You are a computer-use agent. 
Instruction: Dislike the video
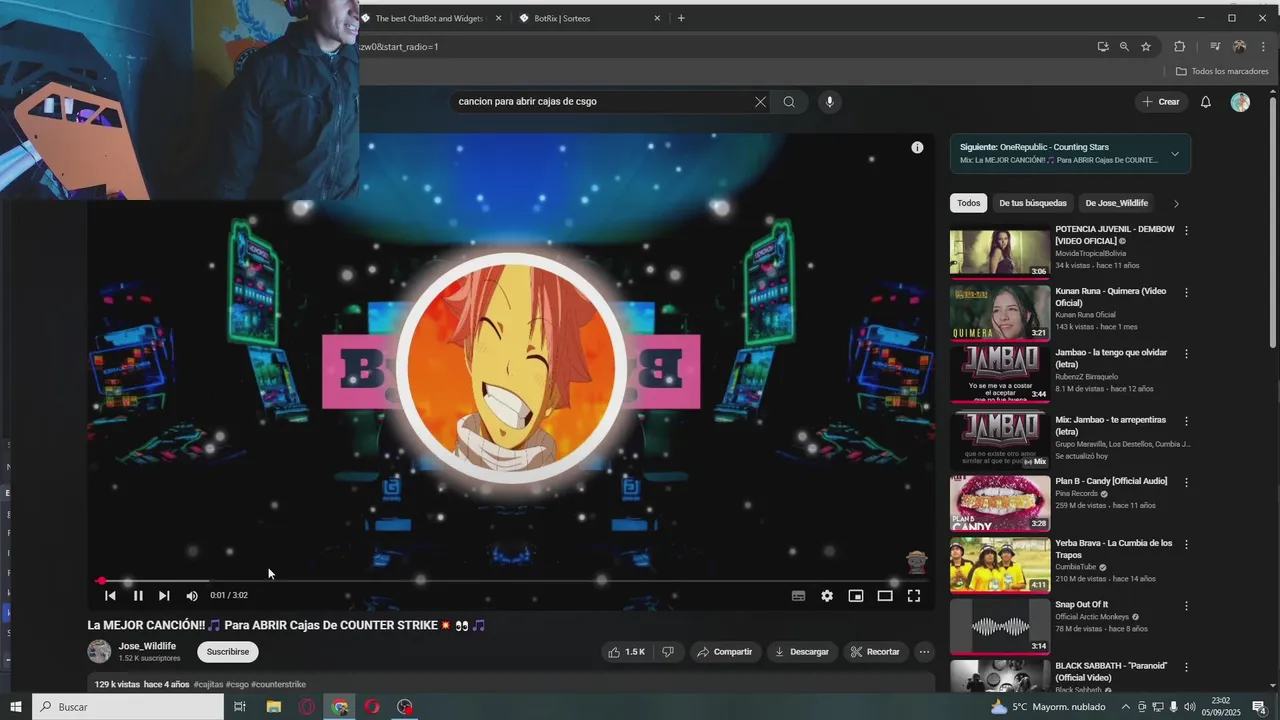pyautogui.click(x=668, y=652)
